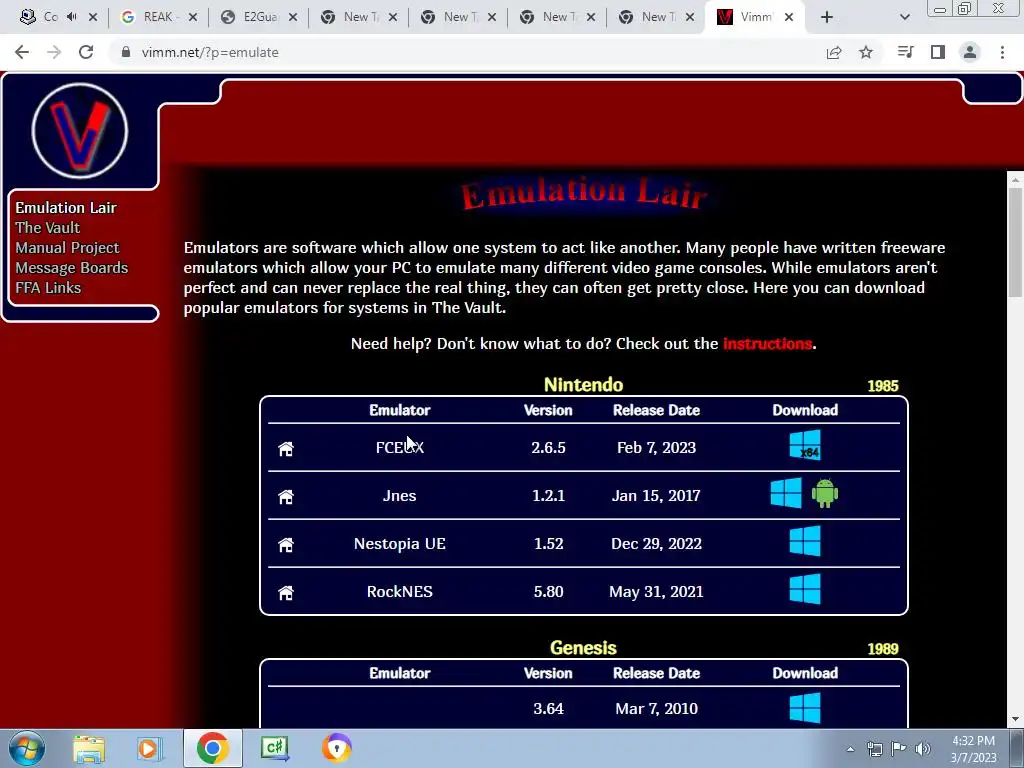Show hidden system tray icons
Viewport: 1024px width, 768px height.
point(850,749)
